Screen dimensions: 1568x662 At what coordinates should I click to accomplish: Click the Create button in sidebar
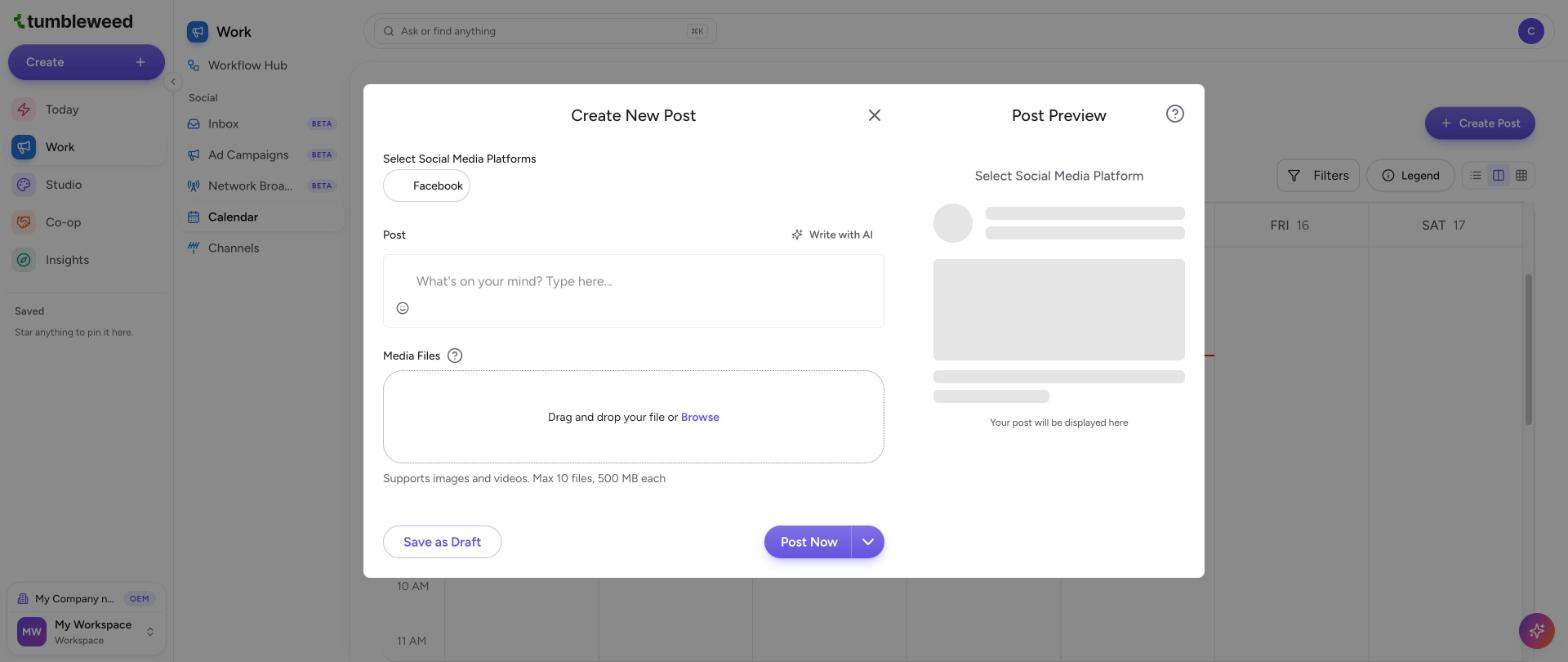click(x=86, y=62)
